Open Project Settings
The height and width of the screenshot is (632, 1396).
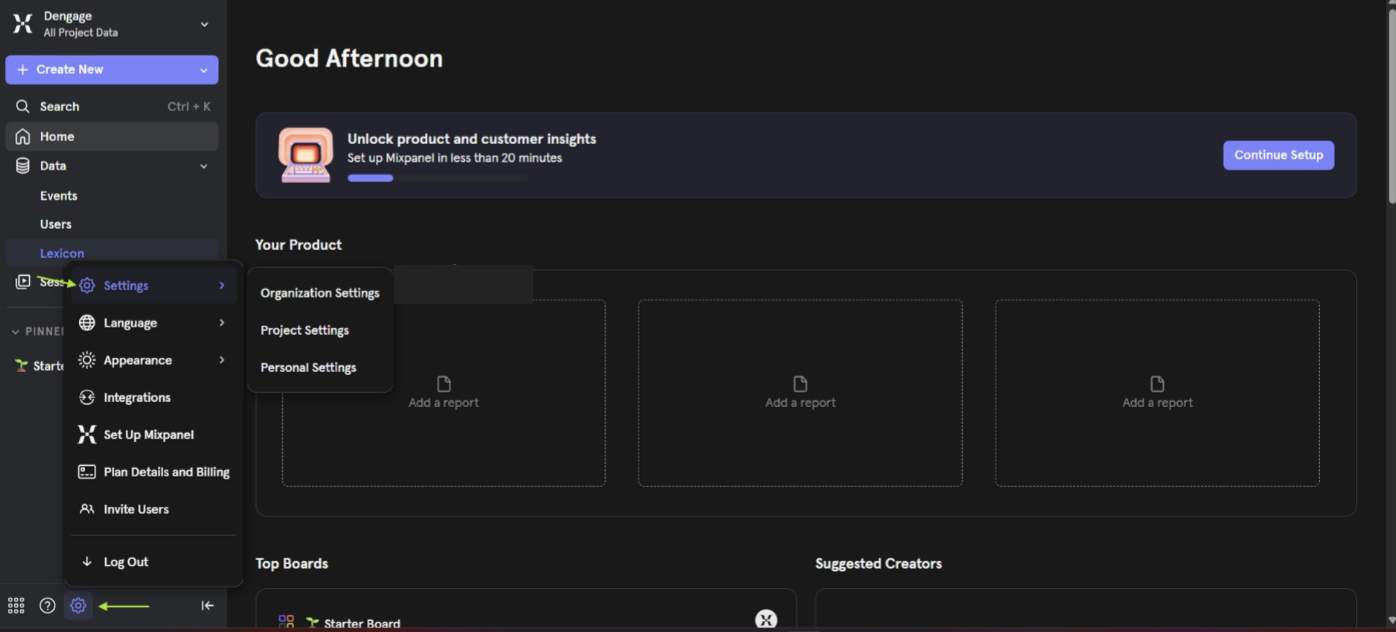[x=305, y=330]
